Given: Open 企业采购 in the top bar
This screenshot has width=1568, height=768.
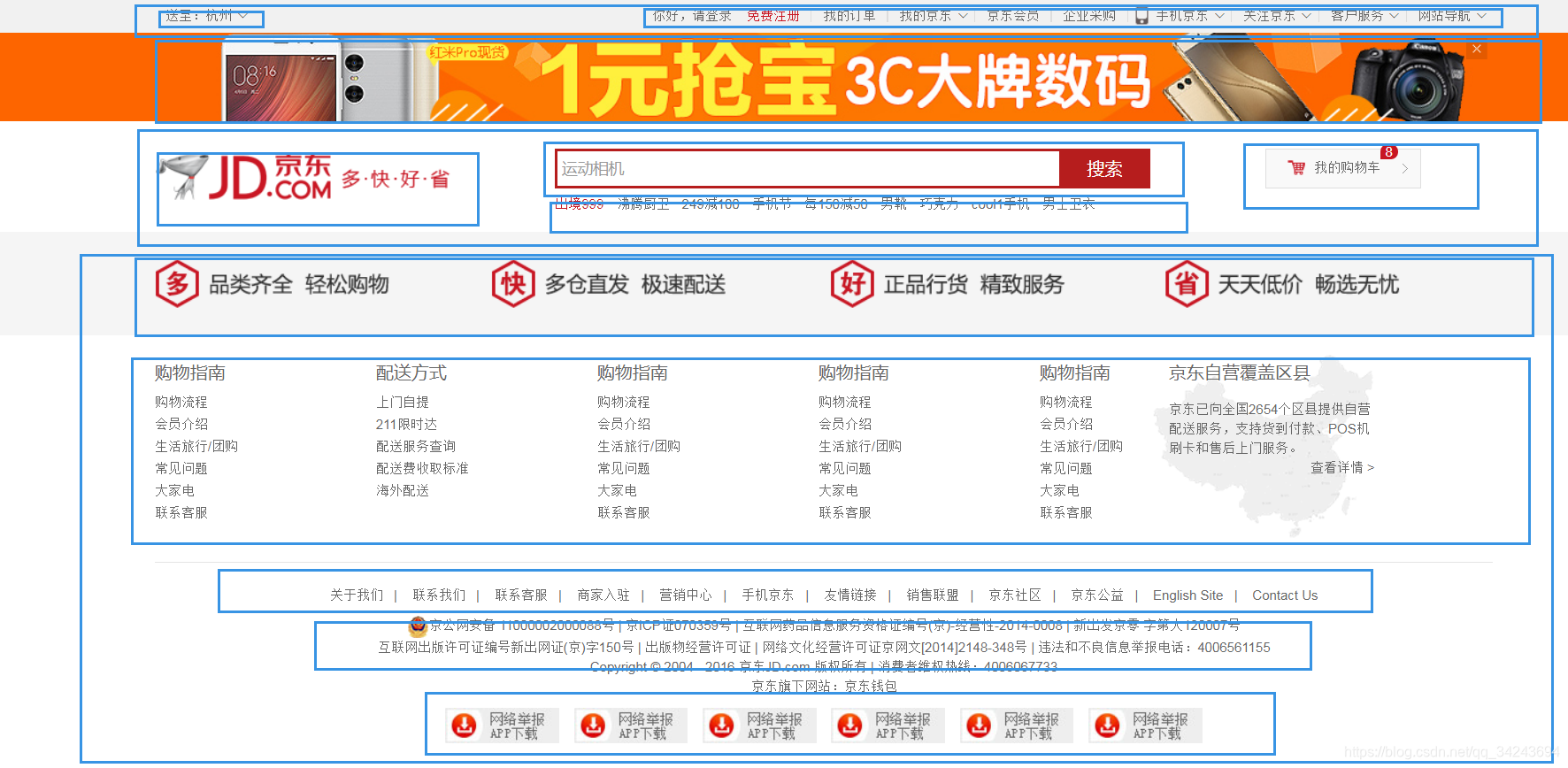Looking at the screenshot, I should point(1089,16).
